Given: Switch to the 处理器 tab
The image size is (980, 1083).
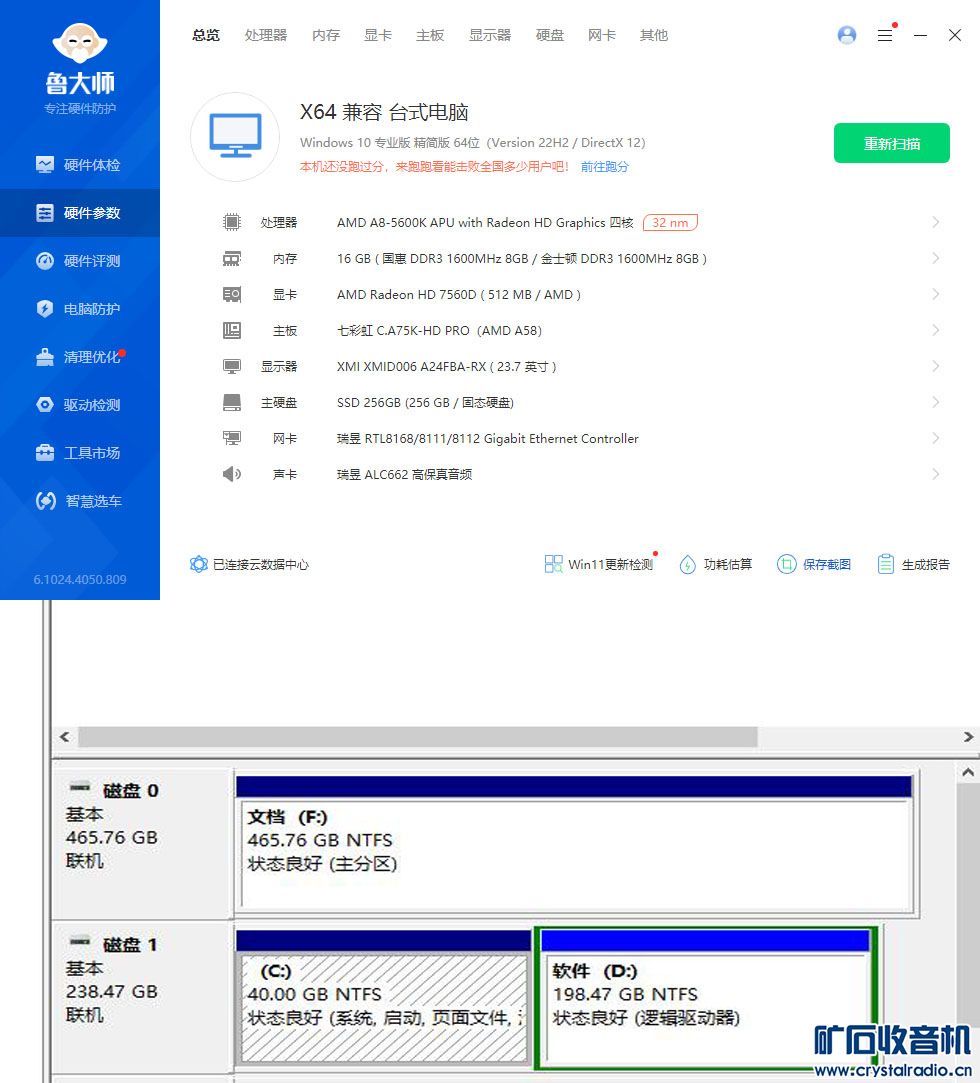Looking at the screenshot, I should tap(266, 35).
